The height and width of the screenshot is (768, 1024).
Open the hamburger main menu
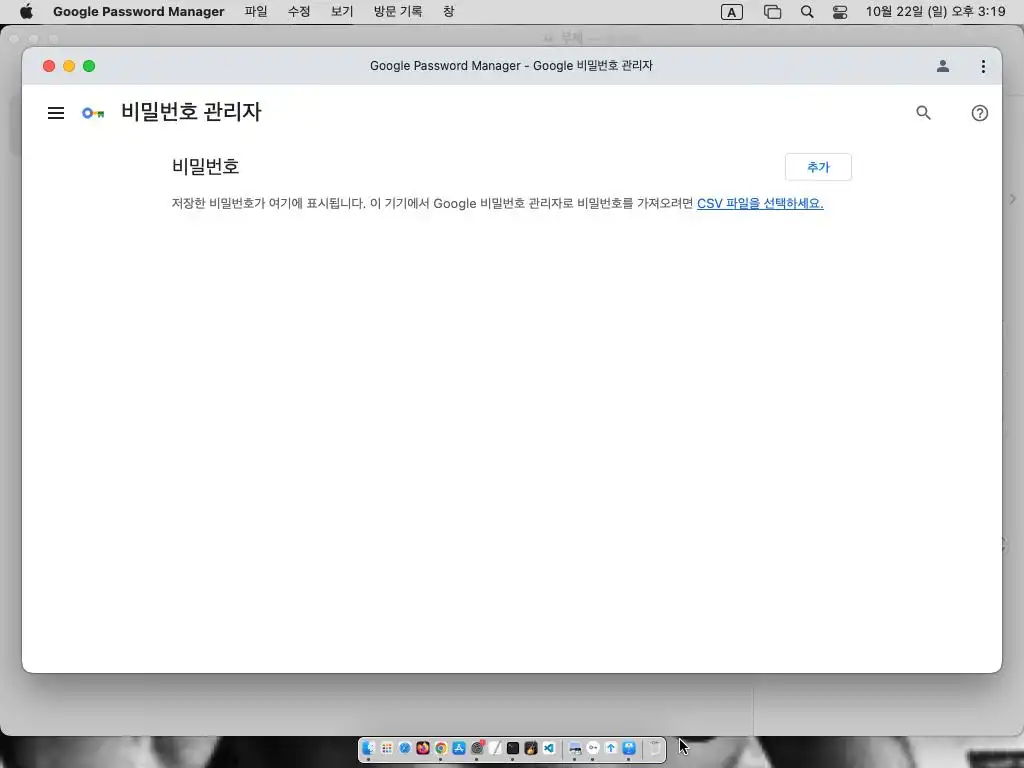(56, 113)
